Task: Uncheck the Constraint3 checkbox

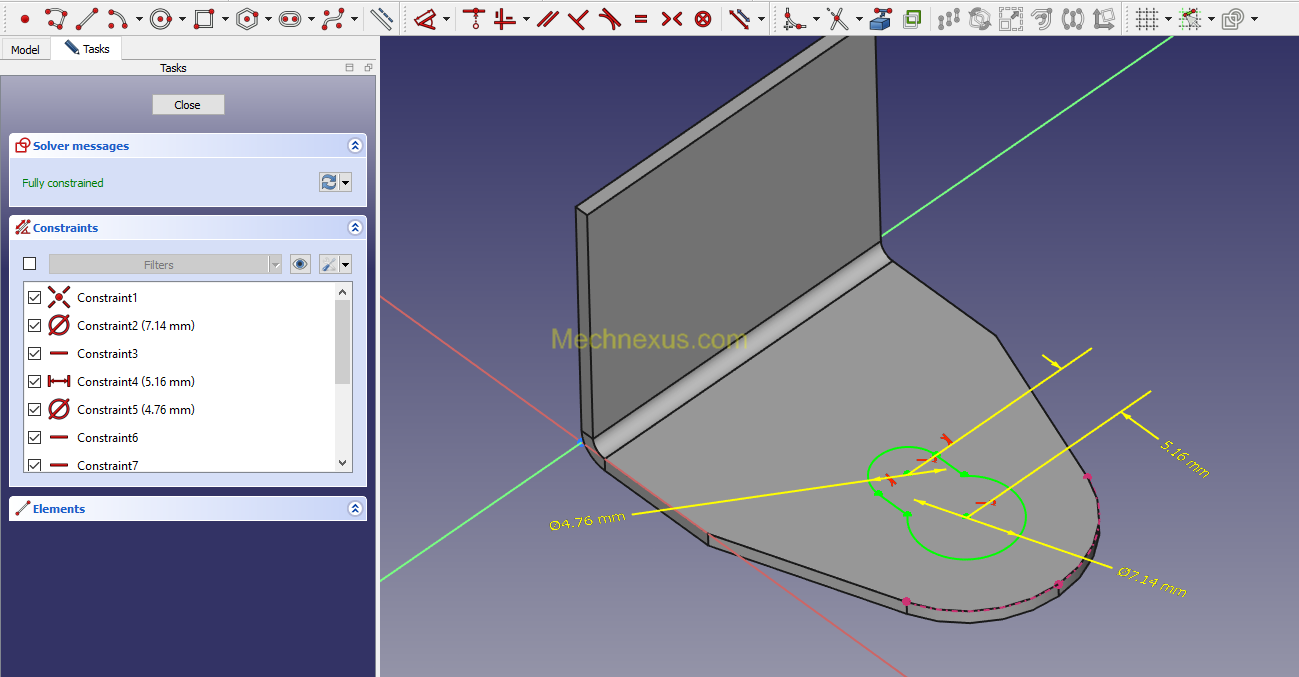Action: [x=35, y=353]
